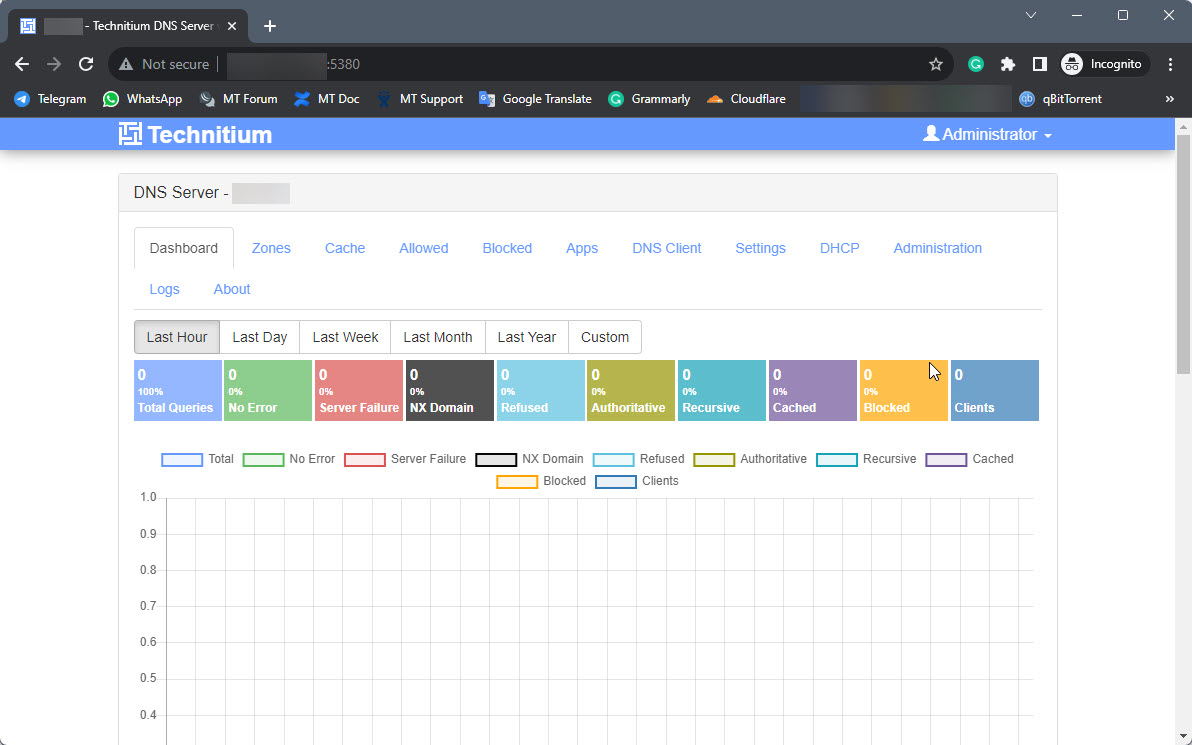Open the Extensions puzzle icon
The image size is (1192, 745).
tap(1007, 65)
